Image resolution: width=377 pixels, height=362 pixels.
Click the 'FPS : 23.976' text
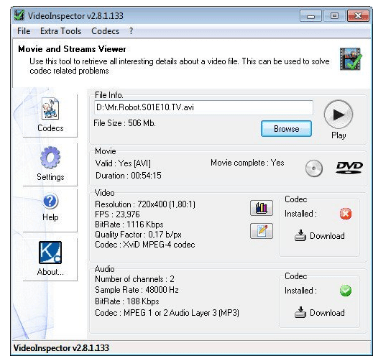117,214
